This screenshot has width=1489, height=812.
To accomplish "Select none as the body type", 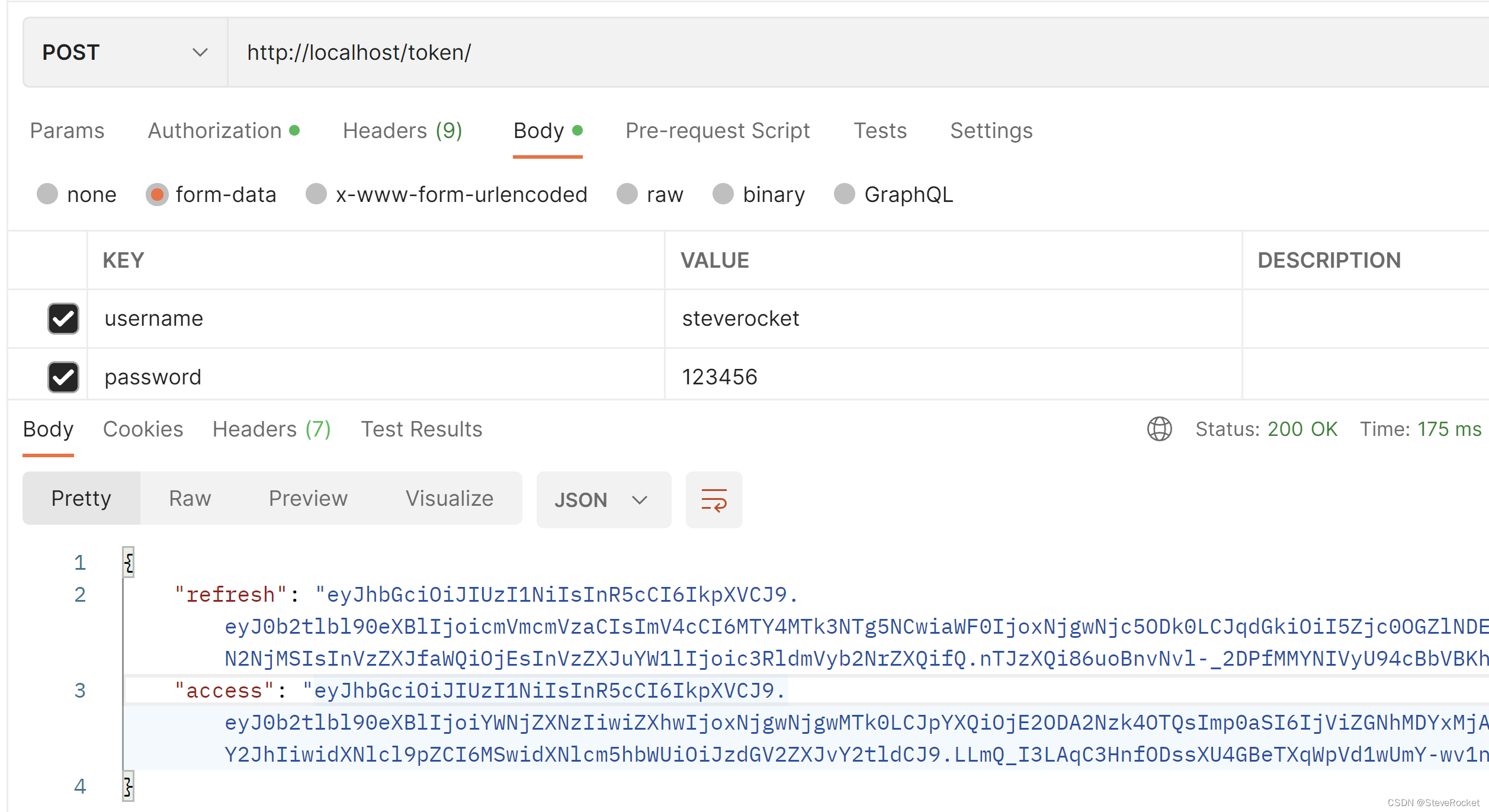I will coord(47,194).
